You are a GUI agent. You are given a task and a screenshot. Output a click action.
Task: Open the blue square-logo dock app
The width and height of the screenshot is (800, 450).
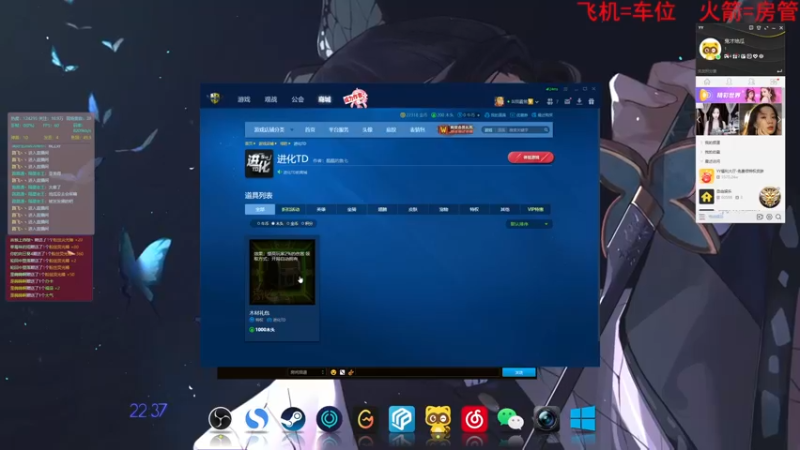(x=402, y=419)
